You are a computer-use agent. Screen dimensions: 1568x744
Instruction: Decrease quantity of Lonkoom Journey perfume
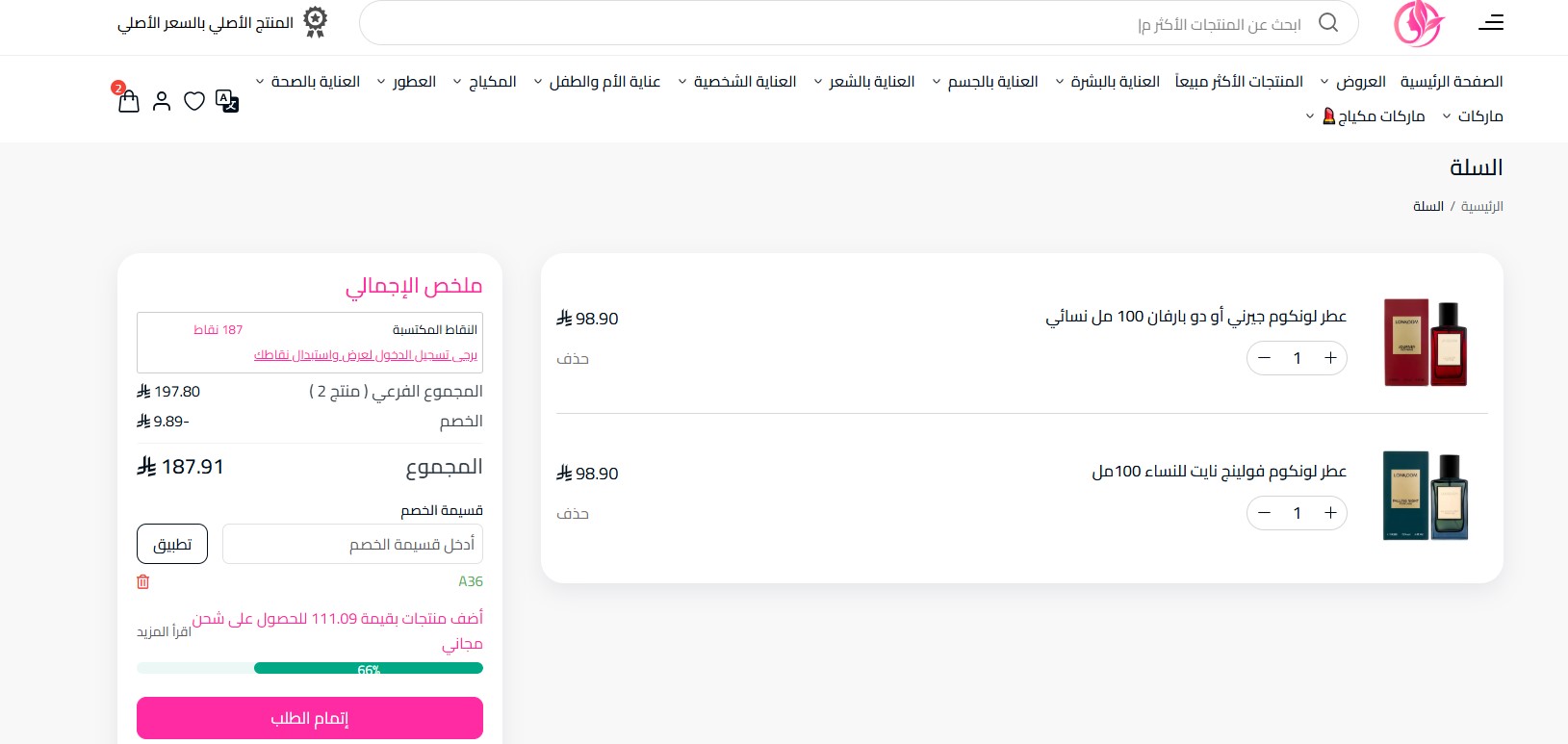[x=1265, y=358]
